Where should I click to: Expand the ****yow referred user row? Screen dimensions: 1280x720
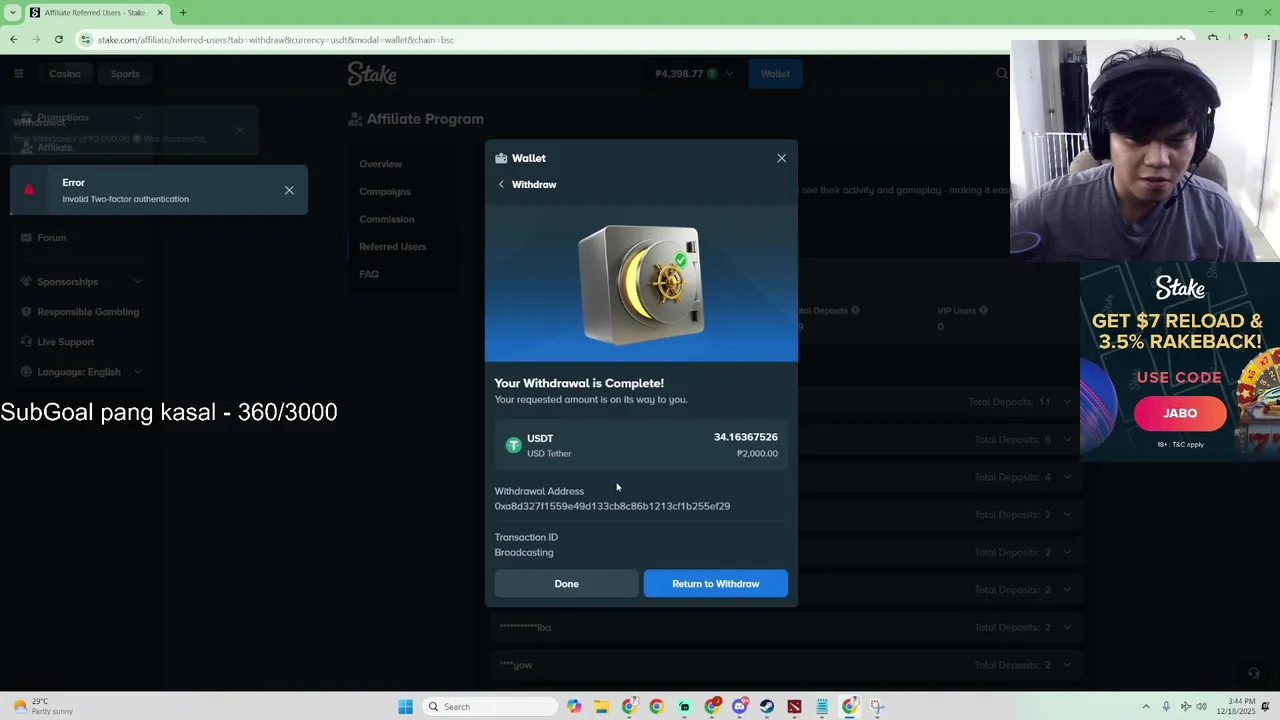[x=1067, y=665]
